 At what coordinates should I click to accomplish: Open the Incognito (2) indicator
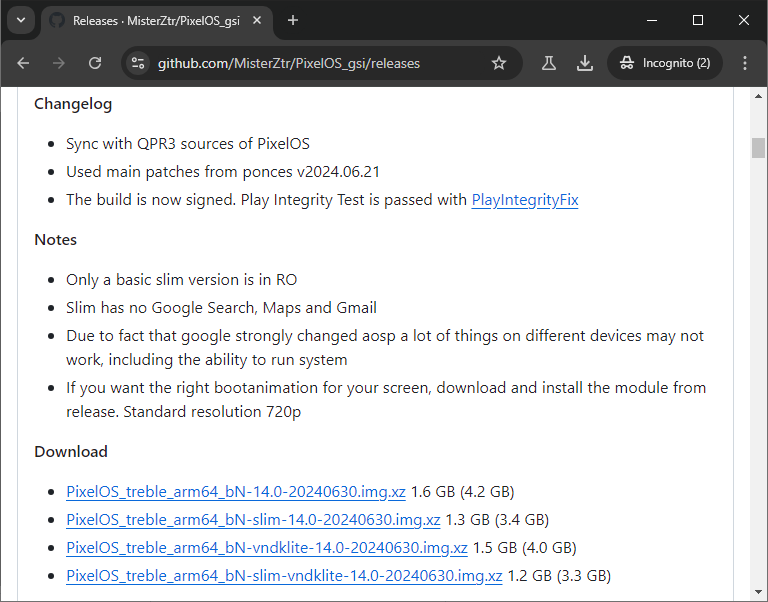(x=665, y=63)
